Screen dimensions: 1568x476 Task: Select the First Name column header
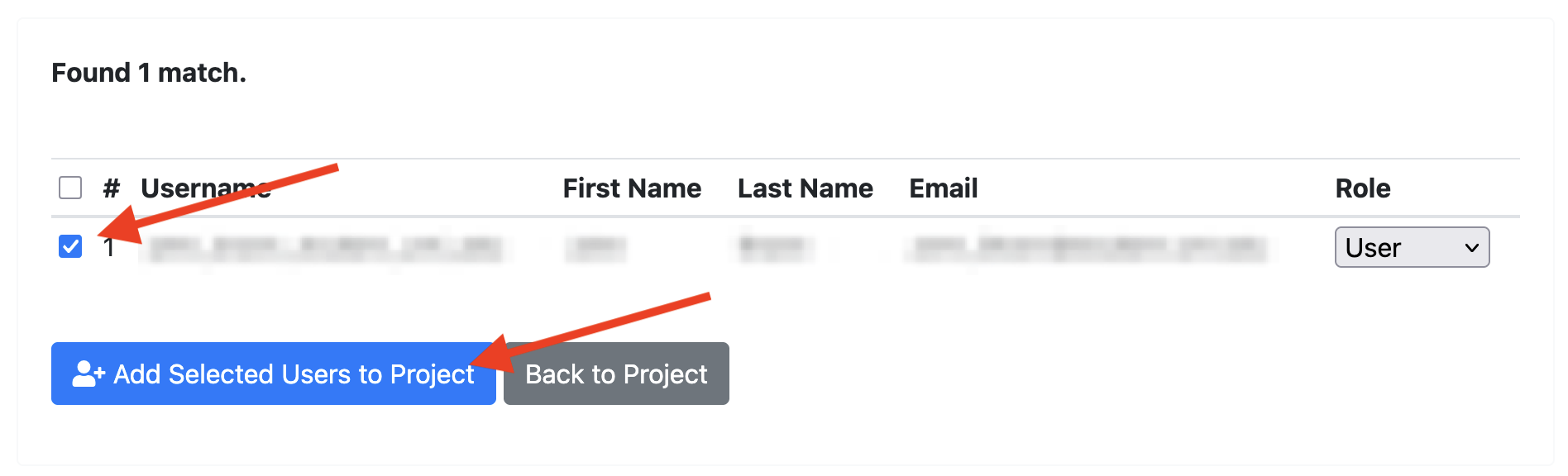(631, 188)
